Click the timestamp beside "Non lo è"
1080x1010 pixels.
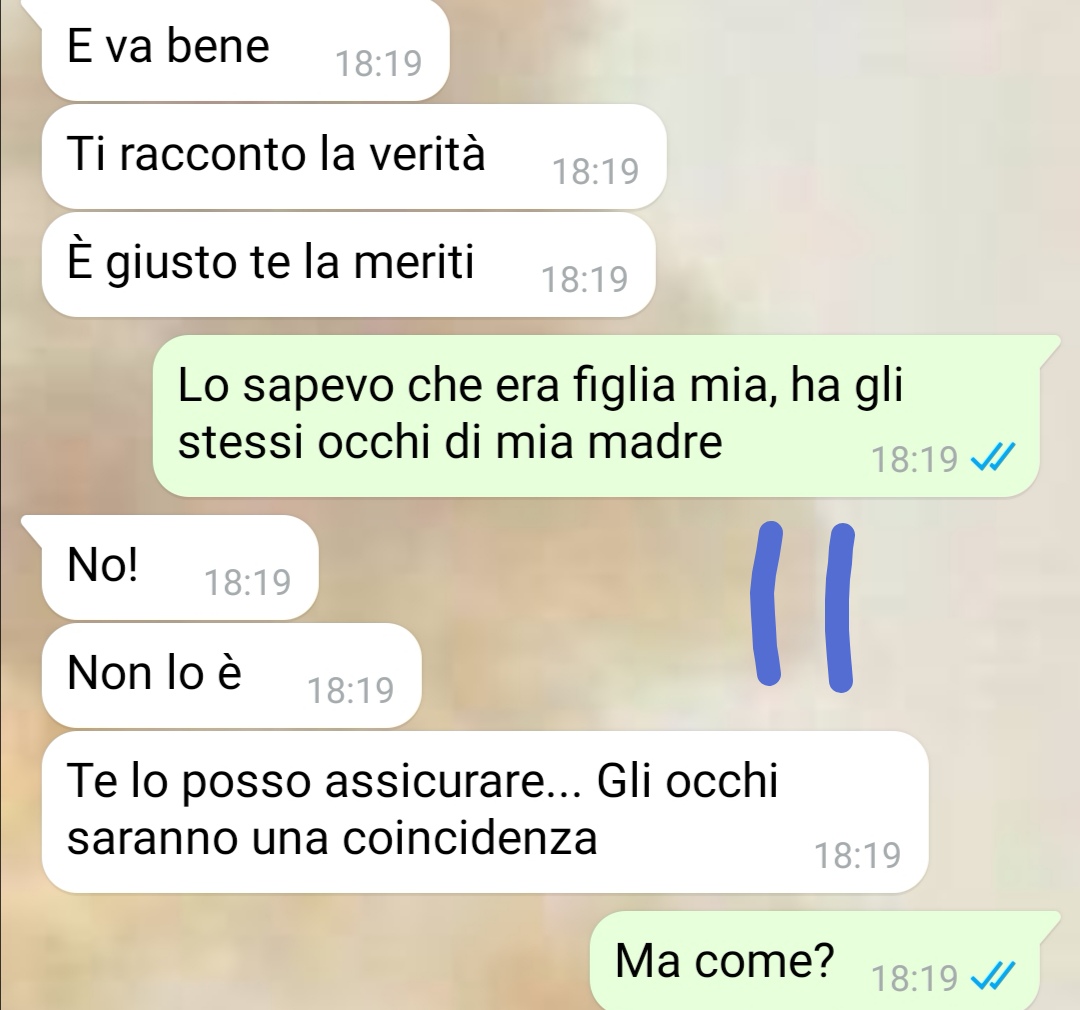point(351,690)
